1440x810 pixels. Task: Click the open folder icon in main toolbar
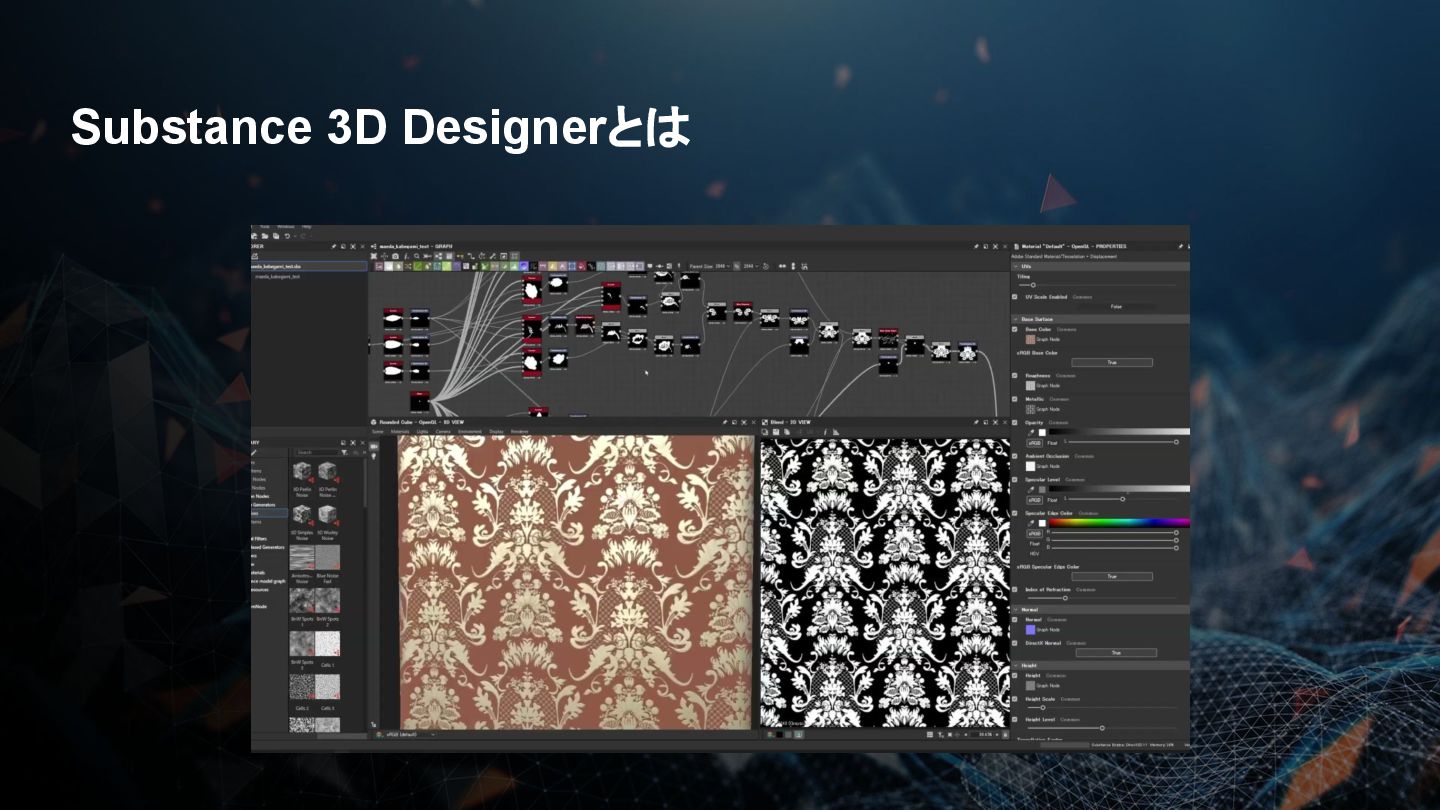point(265,236)
